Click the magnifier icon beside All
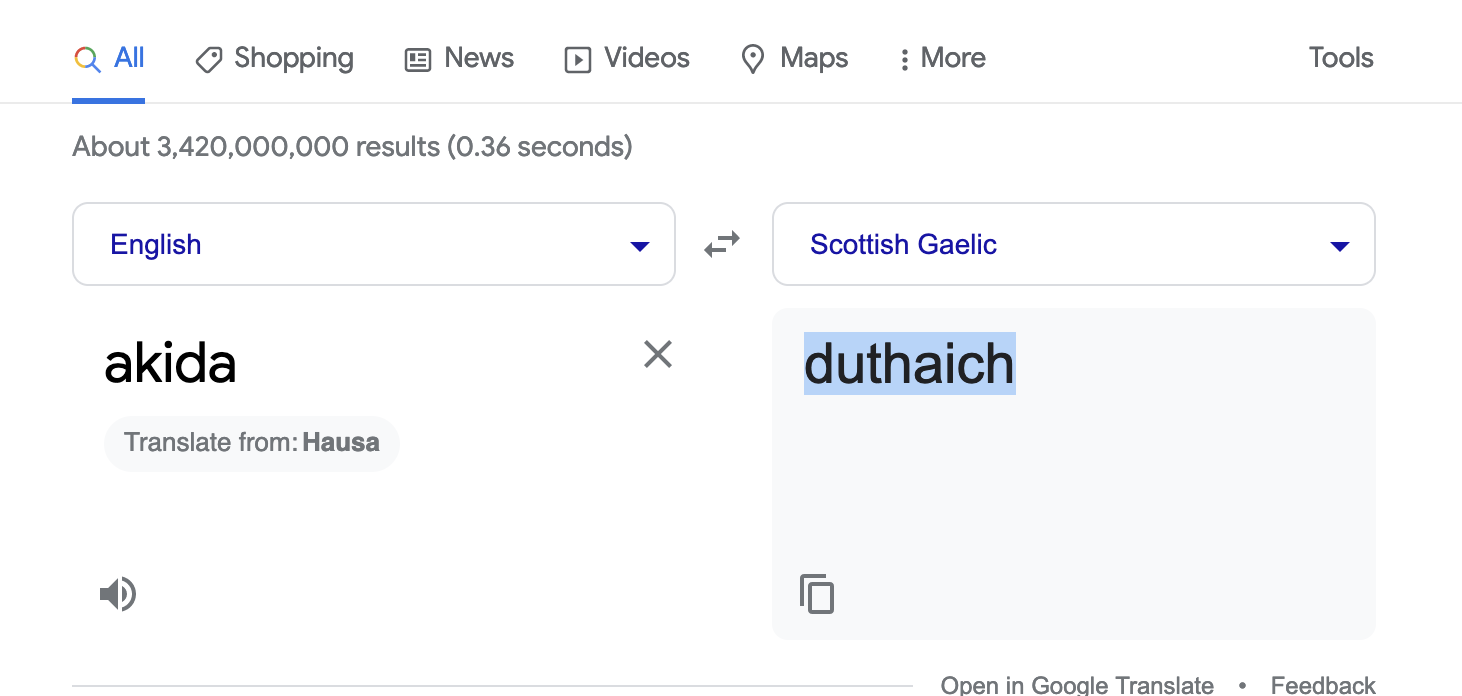 (87, 60)
